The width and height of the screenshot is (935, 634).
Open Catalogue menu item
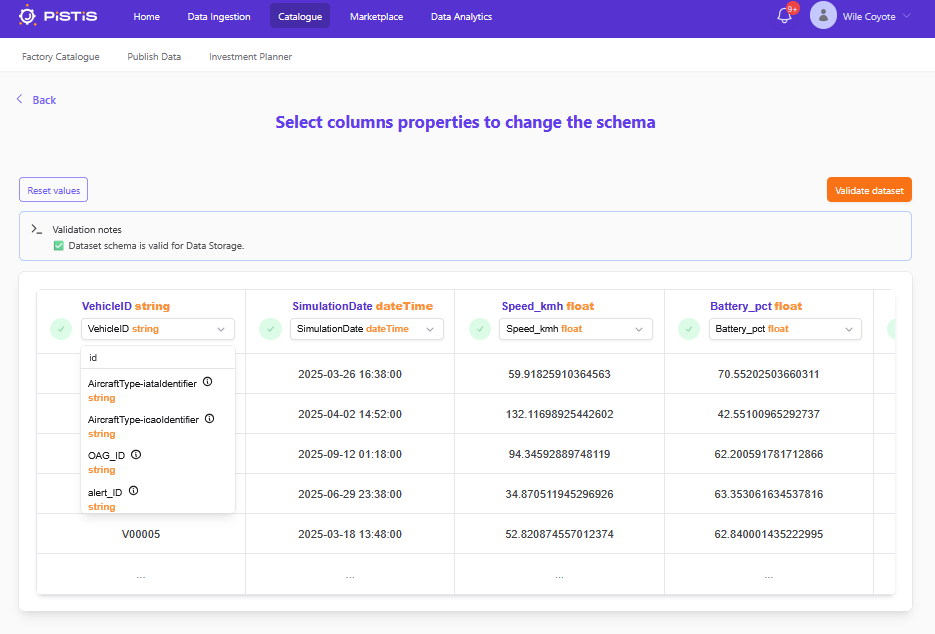point(300,16)
